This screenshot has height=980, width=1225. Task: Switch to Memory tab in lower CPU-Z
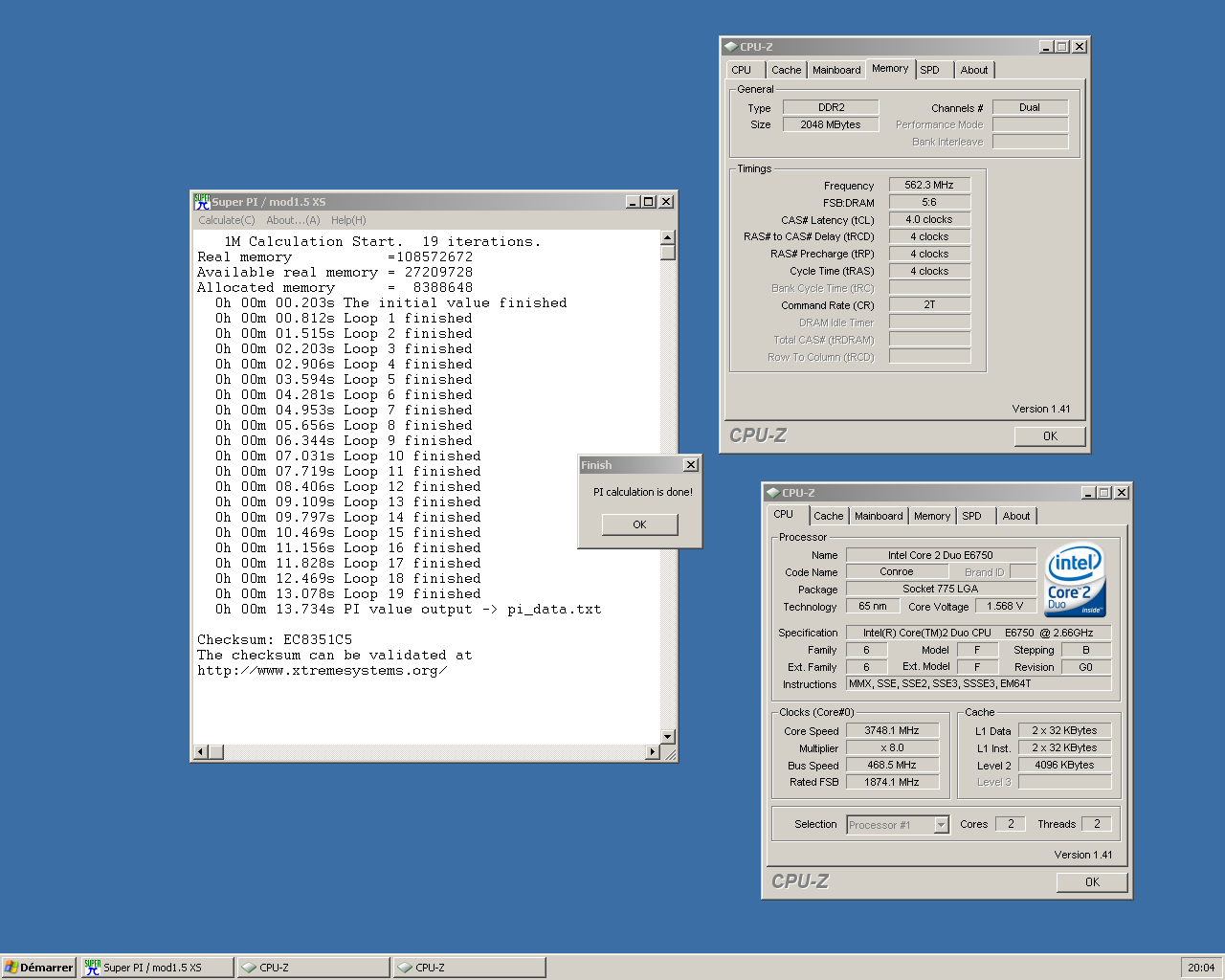[x=932, y=516]
